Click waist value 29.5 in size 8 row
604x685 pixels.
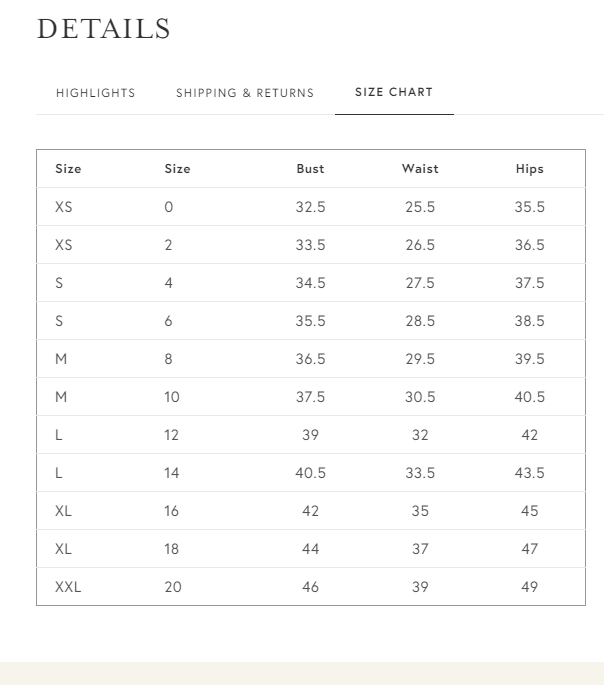point(420,359)
